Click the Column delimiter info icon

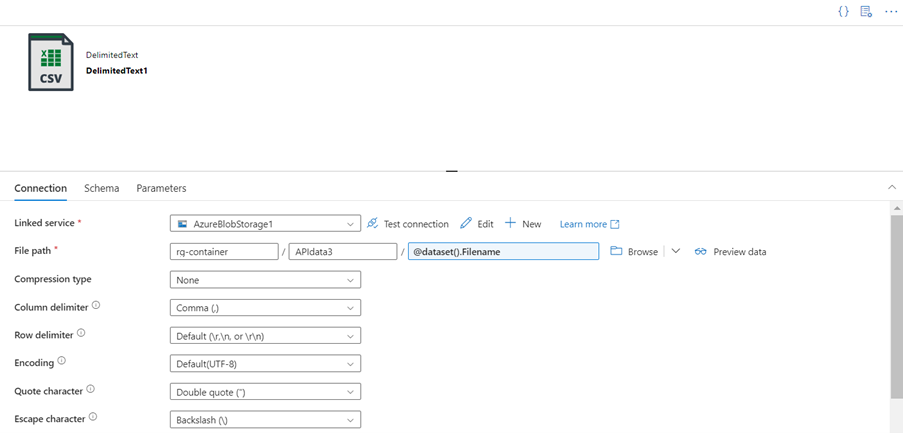tap(96, 306)
